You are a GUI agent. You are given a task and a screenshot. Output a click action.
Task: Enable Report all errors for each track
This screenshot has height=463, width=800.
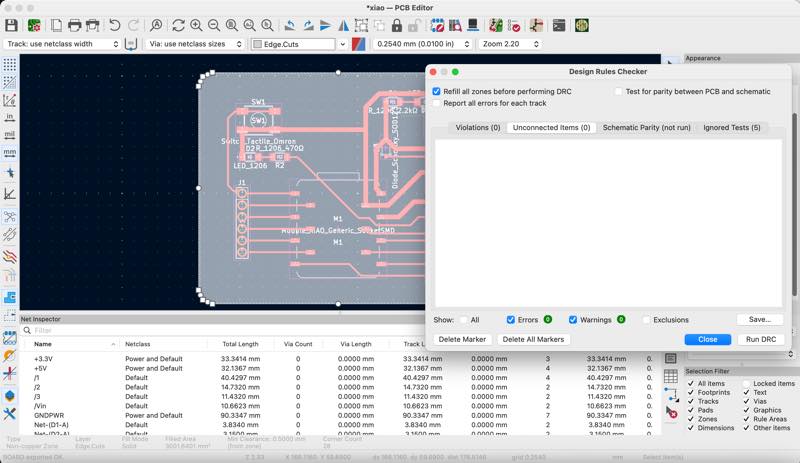[x=436, y=103]
